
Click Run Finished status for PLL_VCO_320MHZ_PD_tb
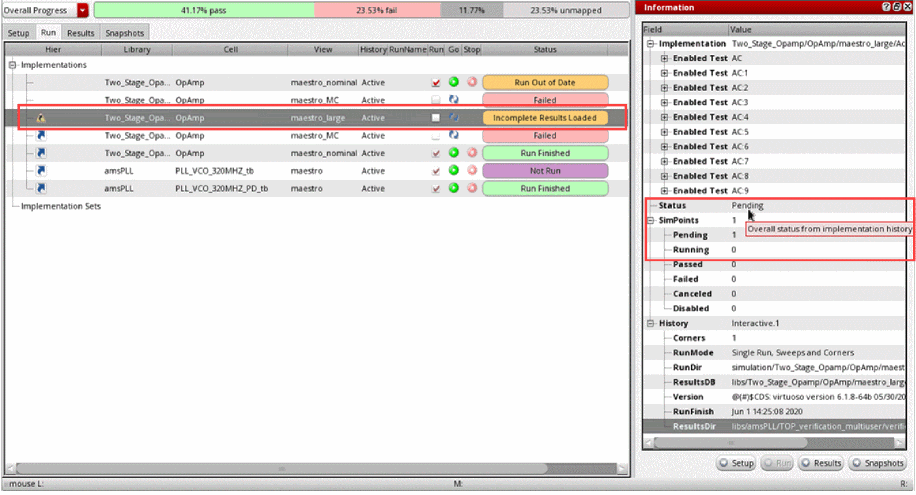click(x=544, y=188)
